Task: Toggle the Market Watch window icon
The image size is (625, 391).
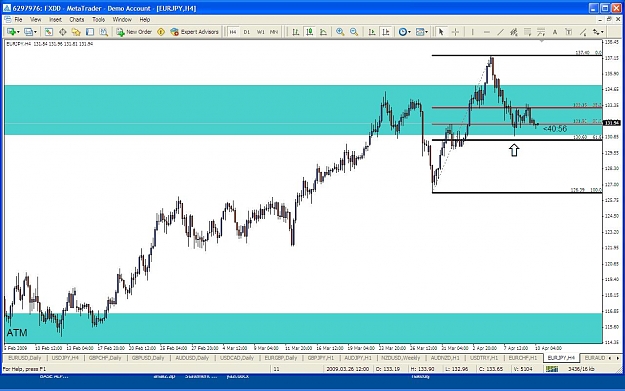Action: [49, 32]
